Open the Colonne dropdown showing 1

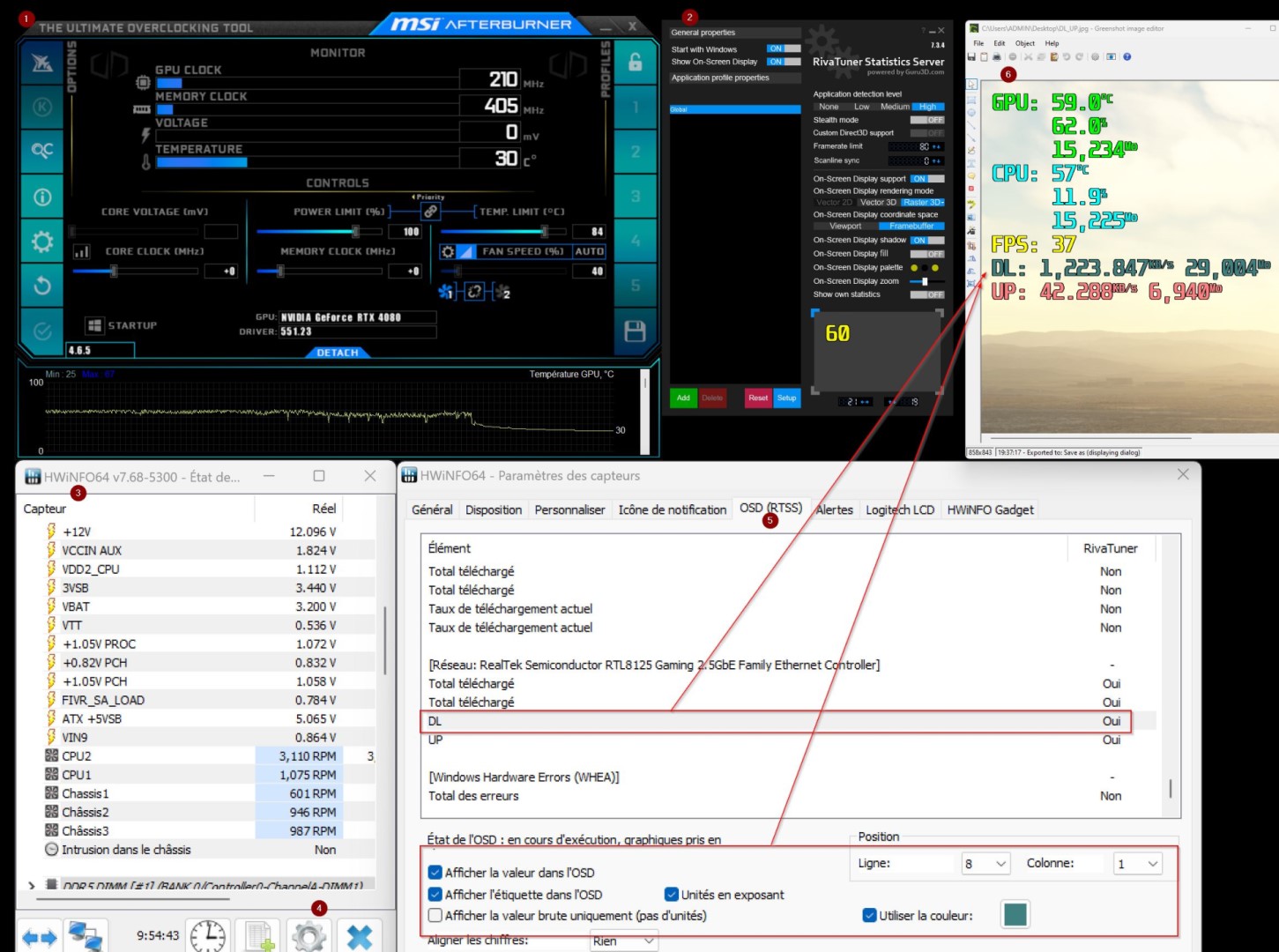pos(1138,864)
